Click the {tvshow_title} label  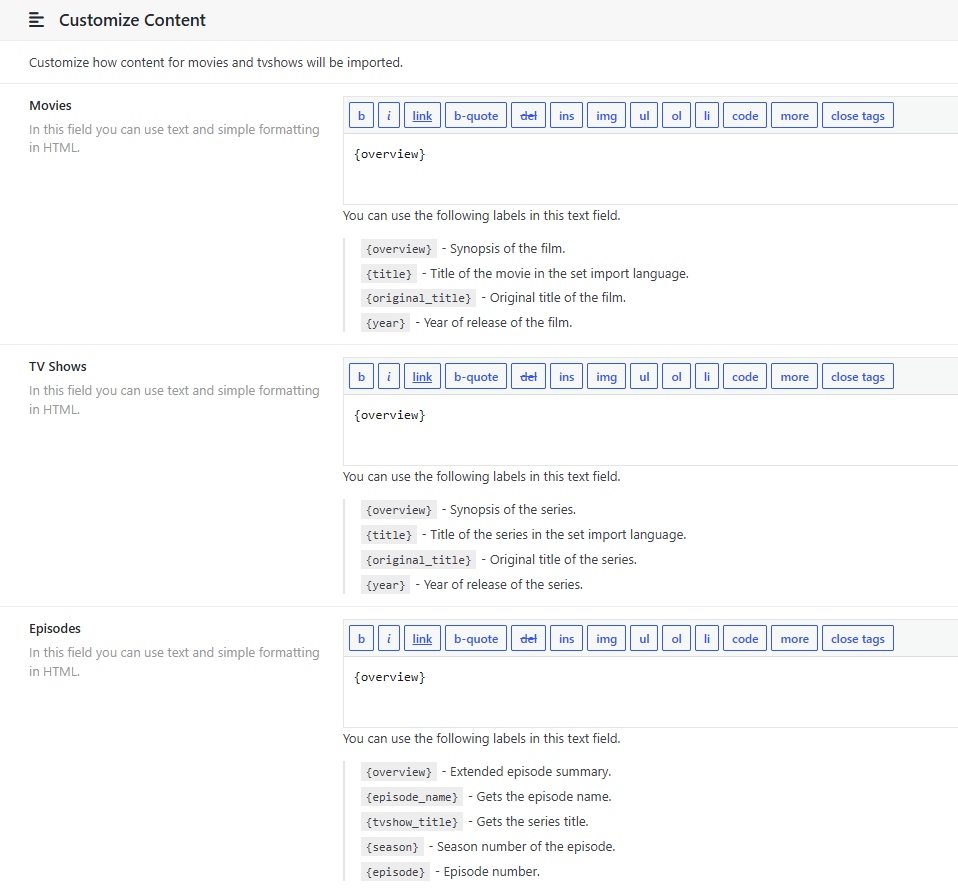click(x=412, y=822)
